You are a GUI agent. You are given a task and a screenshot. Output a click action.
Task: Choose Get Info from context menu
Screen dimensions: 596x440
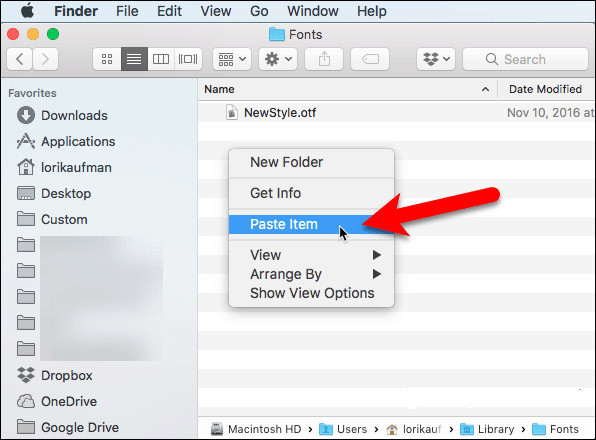311,193
